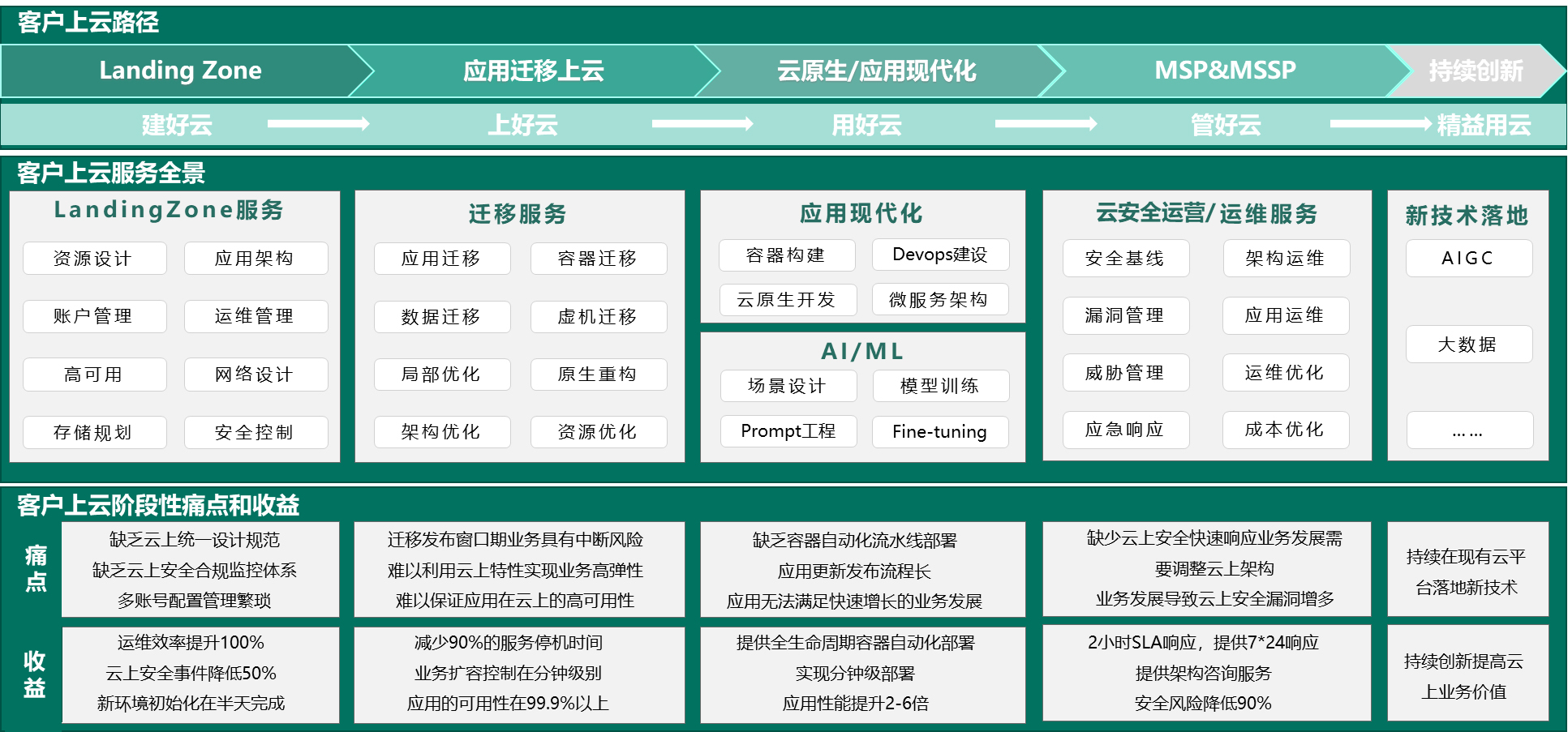The width and height of the screenshot is (1568, 732).
Task: Click the 上好云 label
Action: (x=522, y=125)
